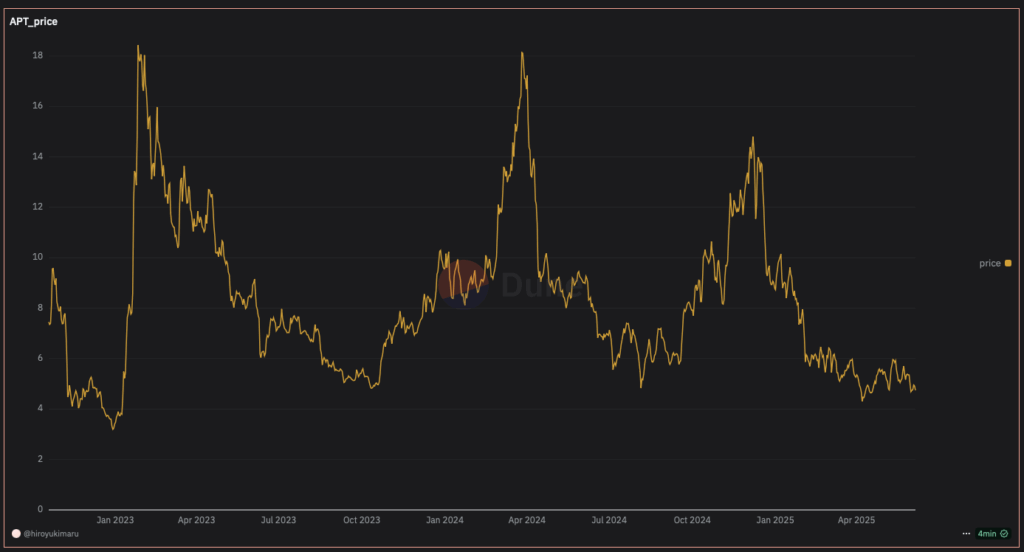
Task: Click the 4min query freshness badge
Action: tap(993, 534)
